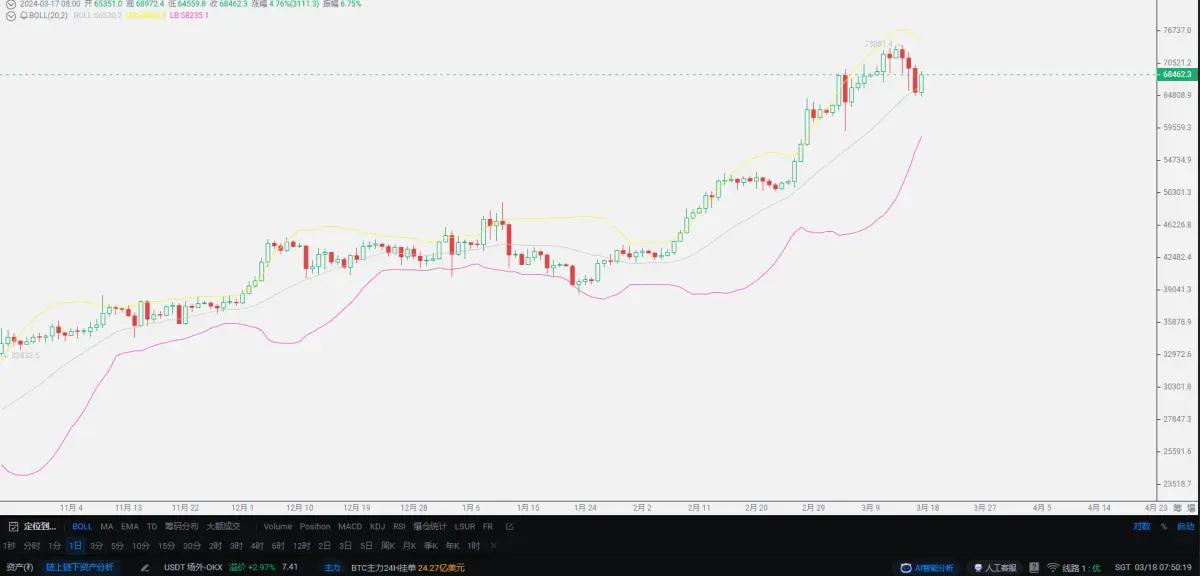
Task: Switch to 12时 timeframe
Action: pyautogui.click(x=302, y=546)
